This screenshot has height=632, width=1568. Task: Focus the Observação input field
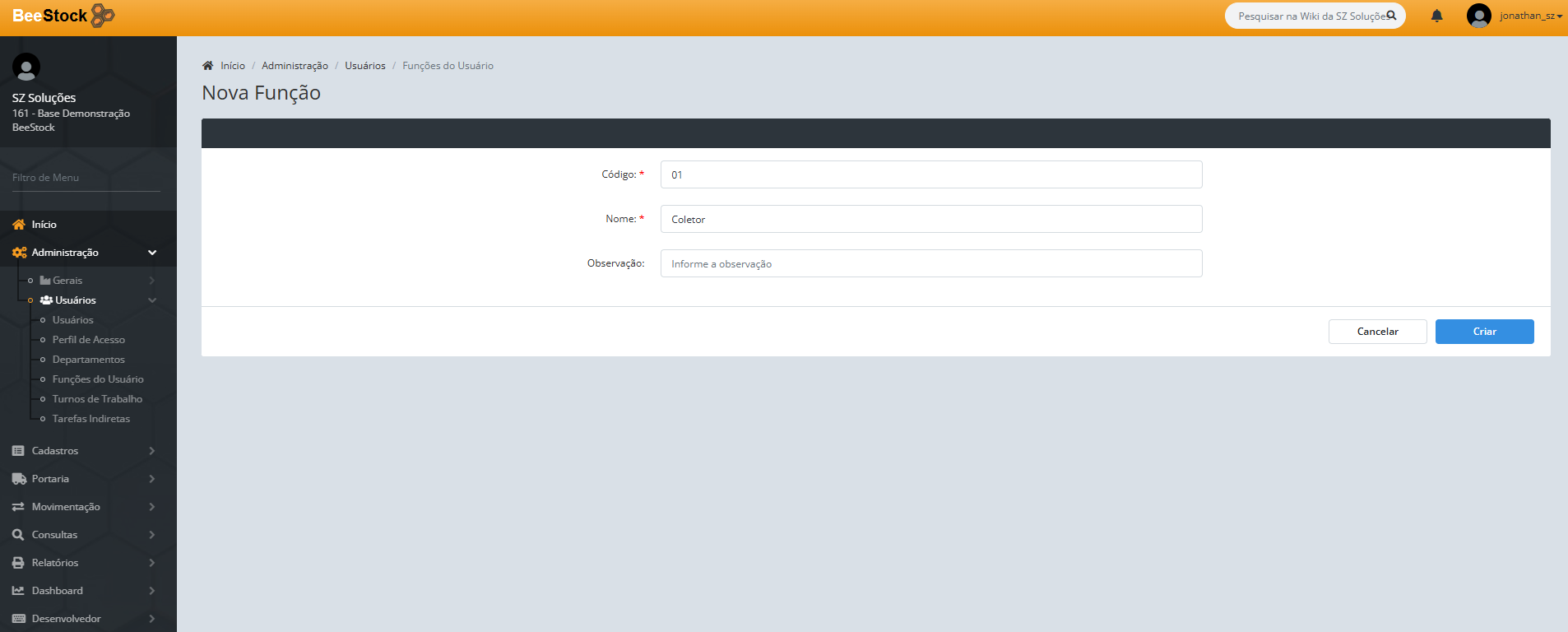point(930,263)
